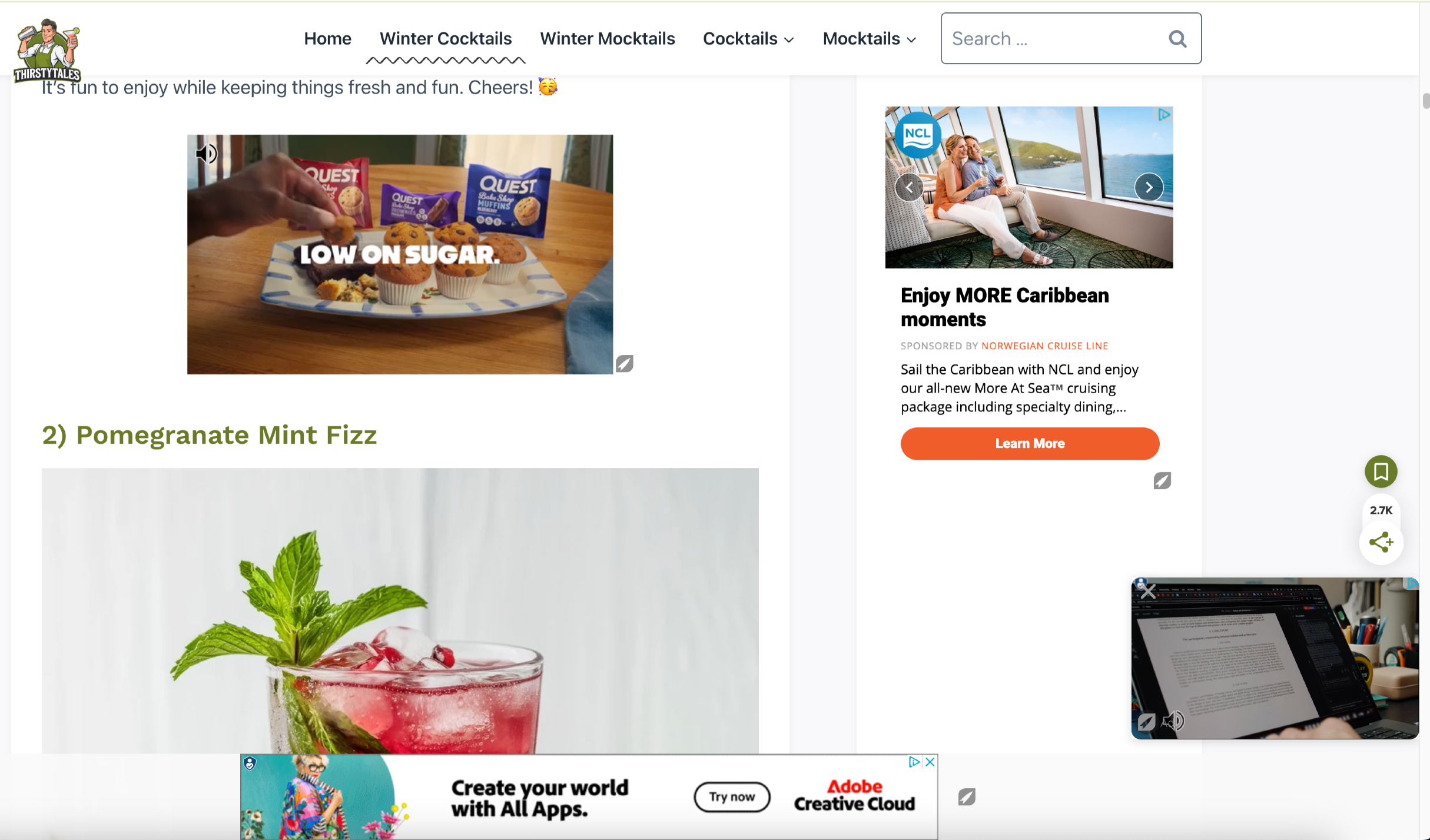Click the ThirstyTales site logo
Viewport: 1430px width, 840px height.
(47, 51)
